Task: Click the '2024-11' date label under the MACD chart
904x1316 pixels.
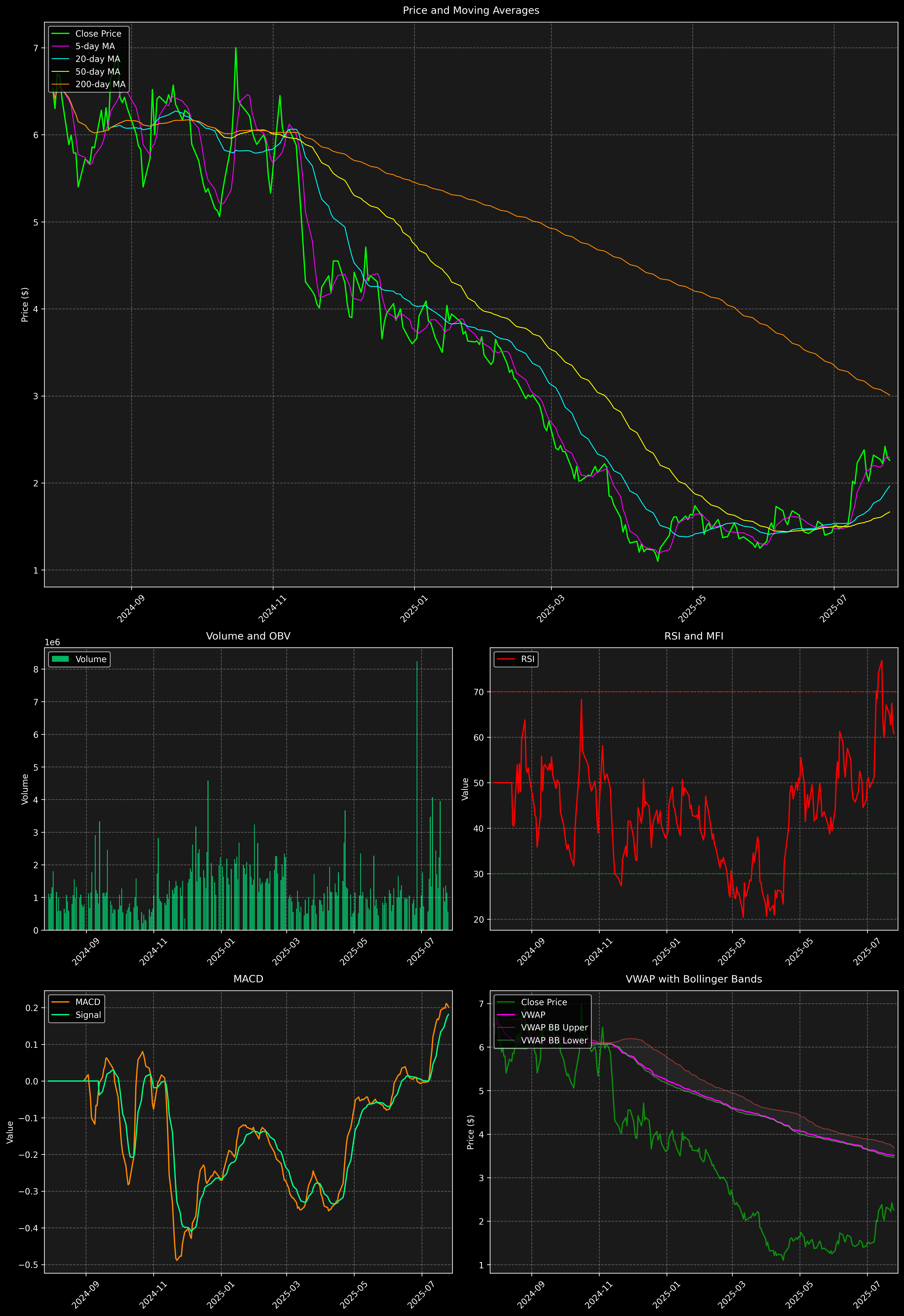Action: point(153,1295)
